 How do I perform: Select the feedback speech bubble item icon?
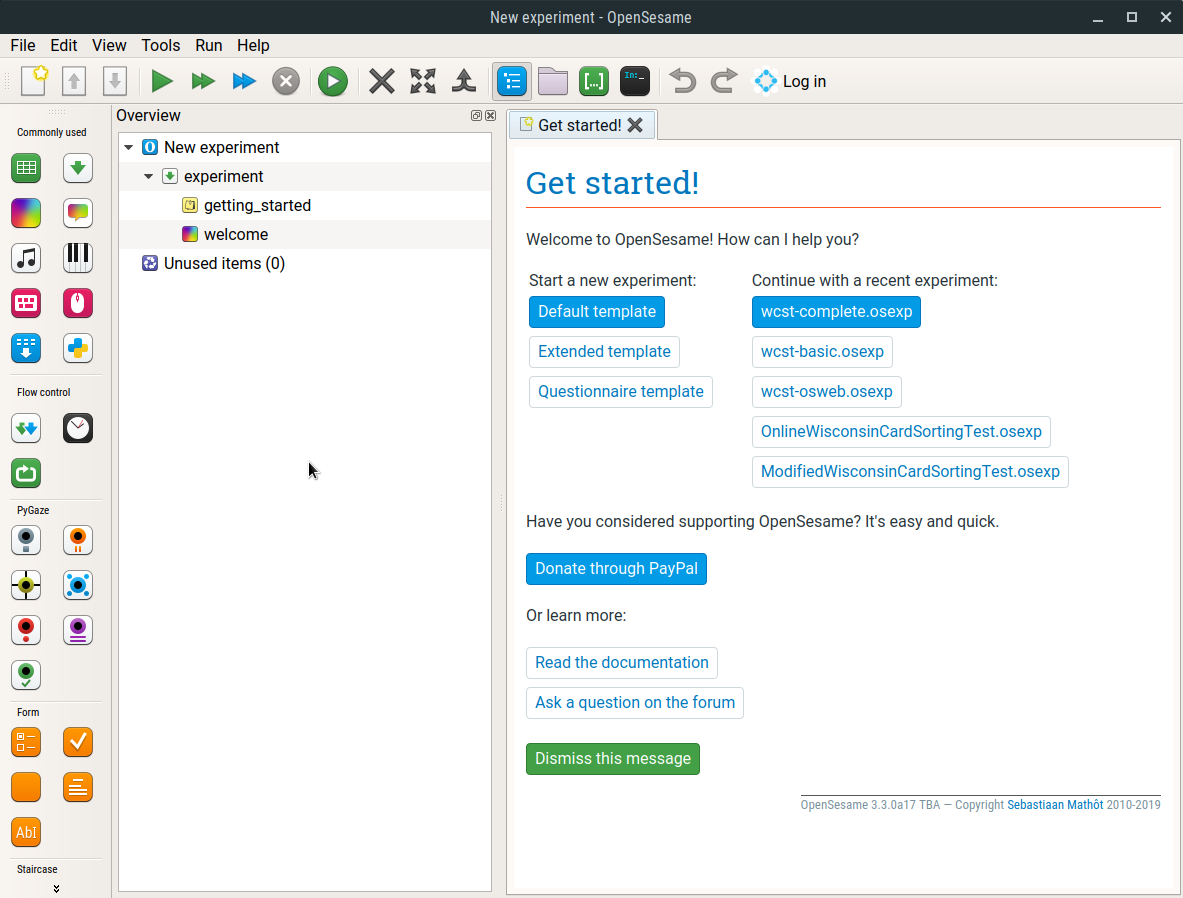(x=78, y=213)
